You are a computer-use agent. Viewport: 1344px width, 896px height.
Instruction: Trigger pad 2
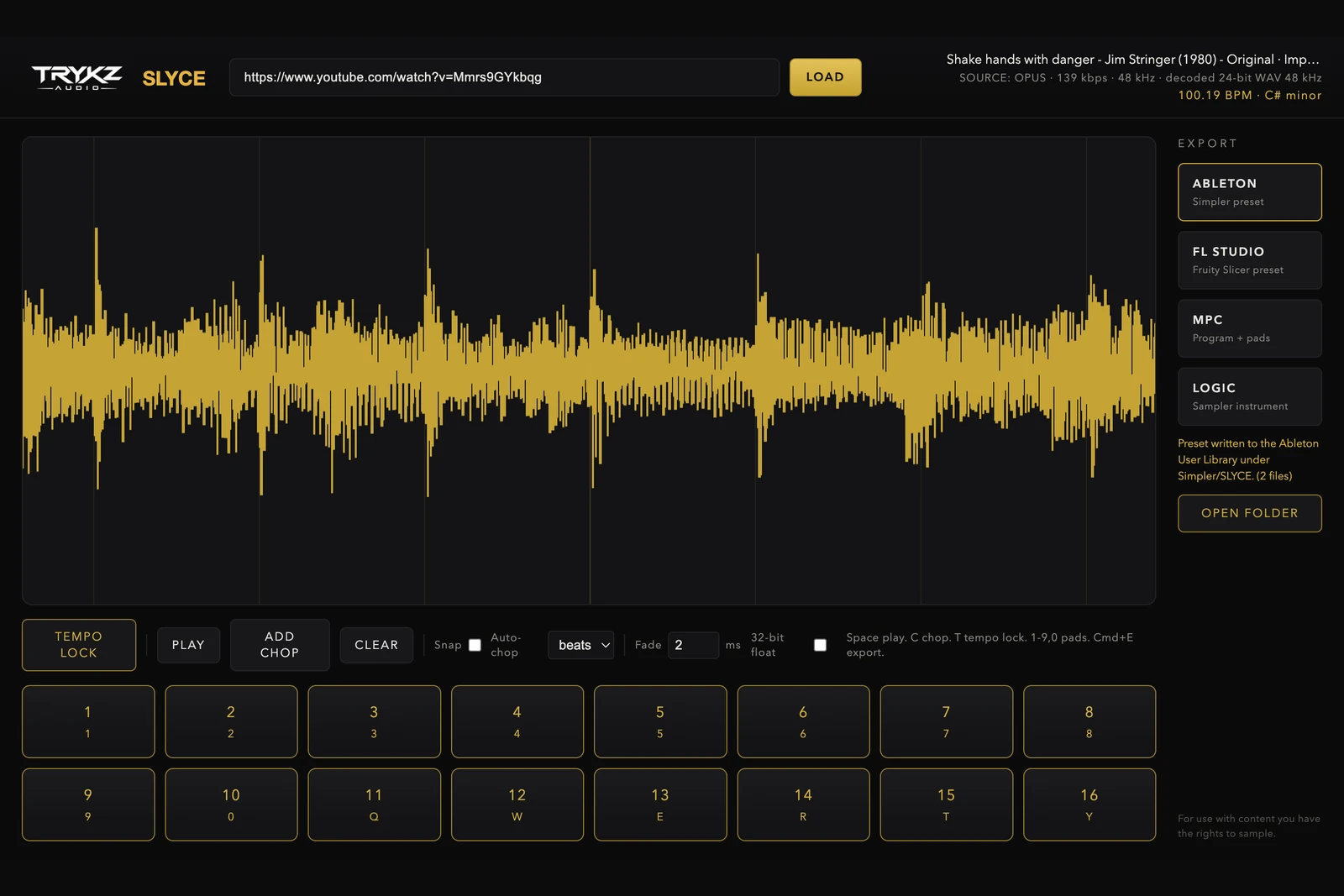(231, 721)
